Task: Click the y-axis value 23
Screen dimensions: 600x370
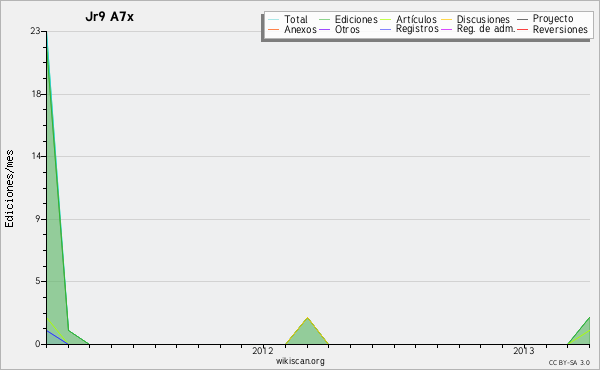Action: point(35,31)
